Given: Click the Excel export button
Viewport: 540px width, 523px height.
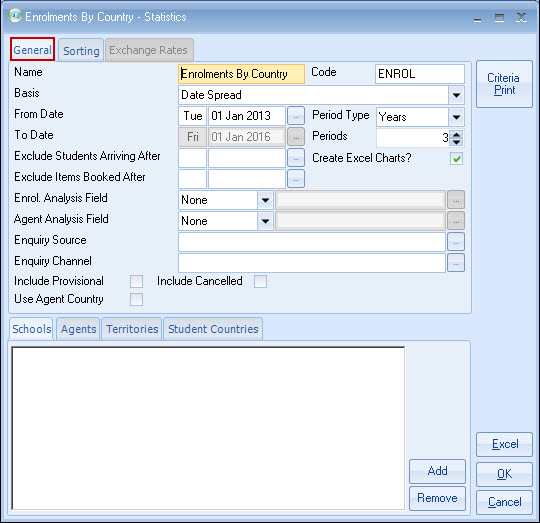Looking at the screenshot, I should [x=504, y=444].
